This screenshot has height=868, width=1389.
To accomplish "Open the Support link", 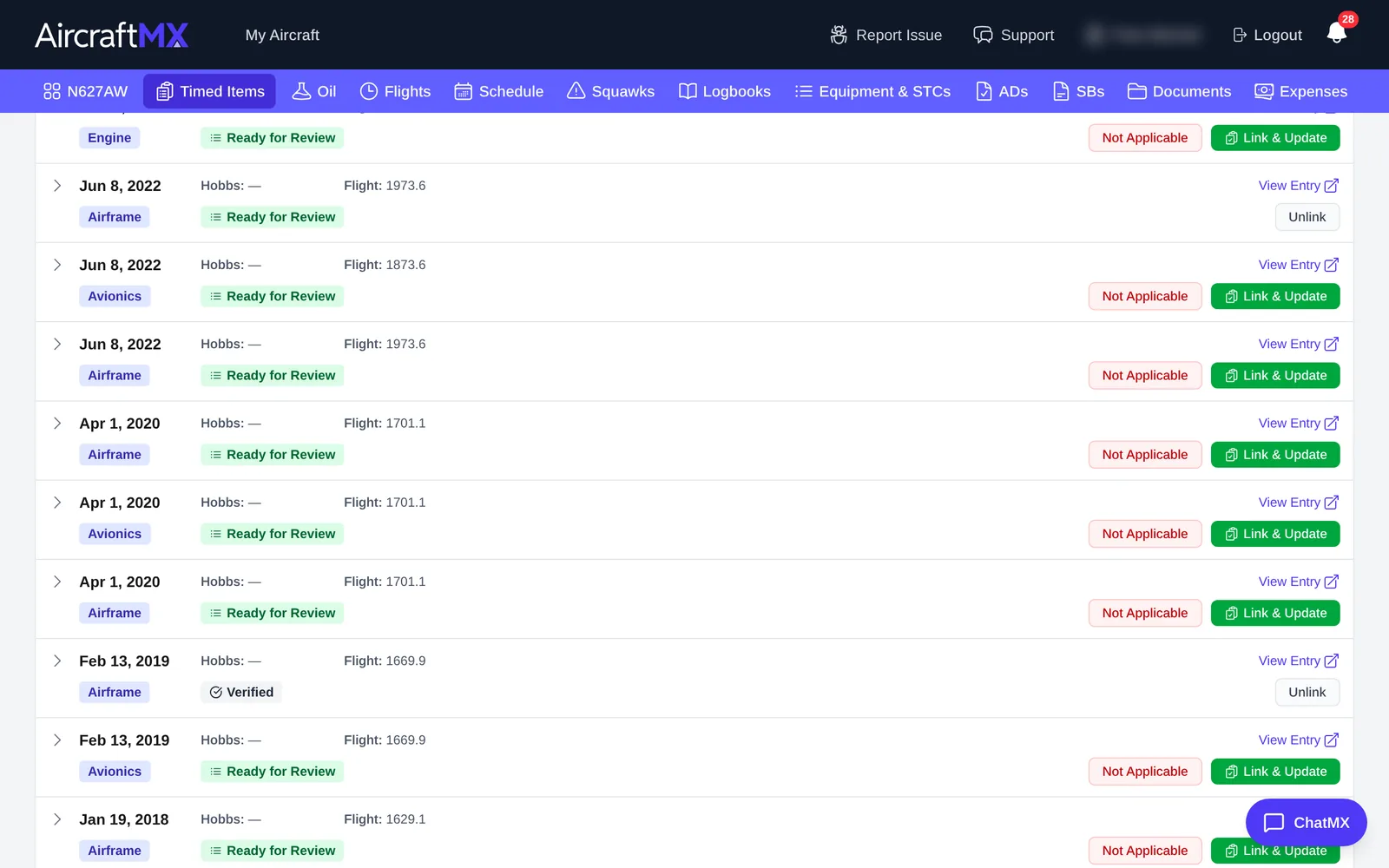I will point(1014,35).
